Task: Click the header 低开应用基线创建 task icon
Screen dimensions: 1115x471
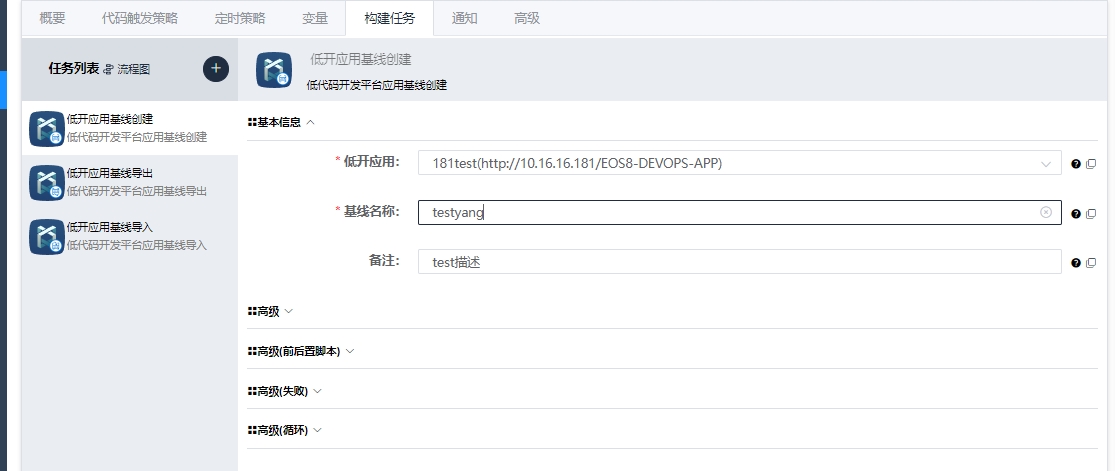Action: [x=274, y=70]
